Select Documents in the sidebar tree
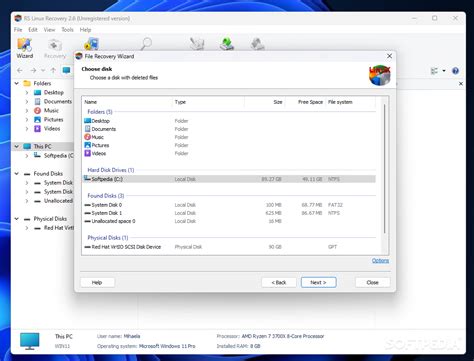Viewport: 474px width, 361px height. (58, 101)
